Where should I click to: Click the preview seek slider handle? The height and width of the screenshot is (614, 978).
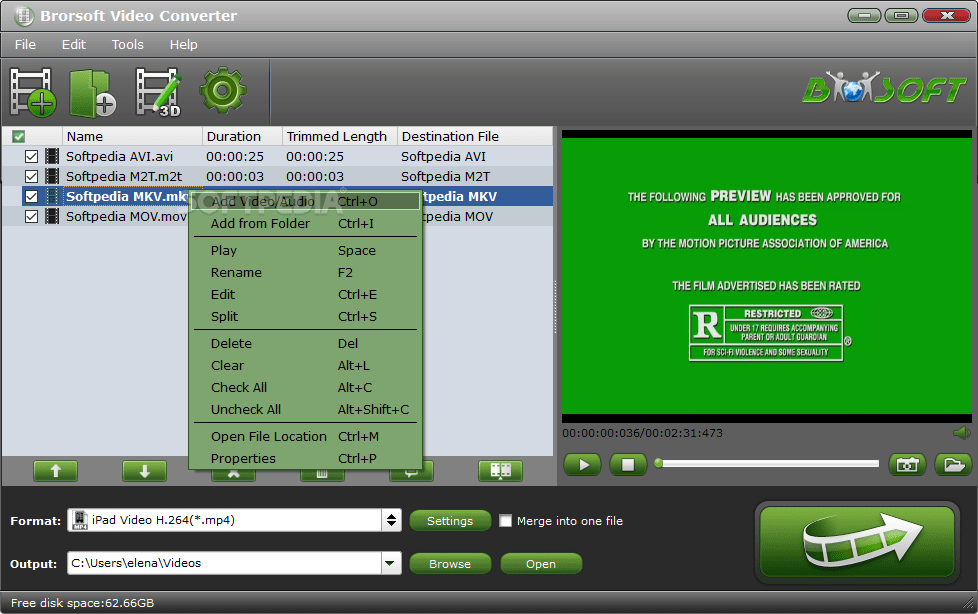[x=659, y=463]
